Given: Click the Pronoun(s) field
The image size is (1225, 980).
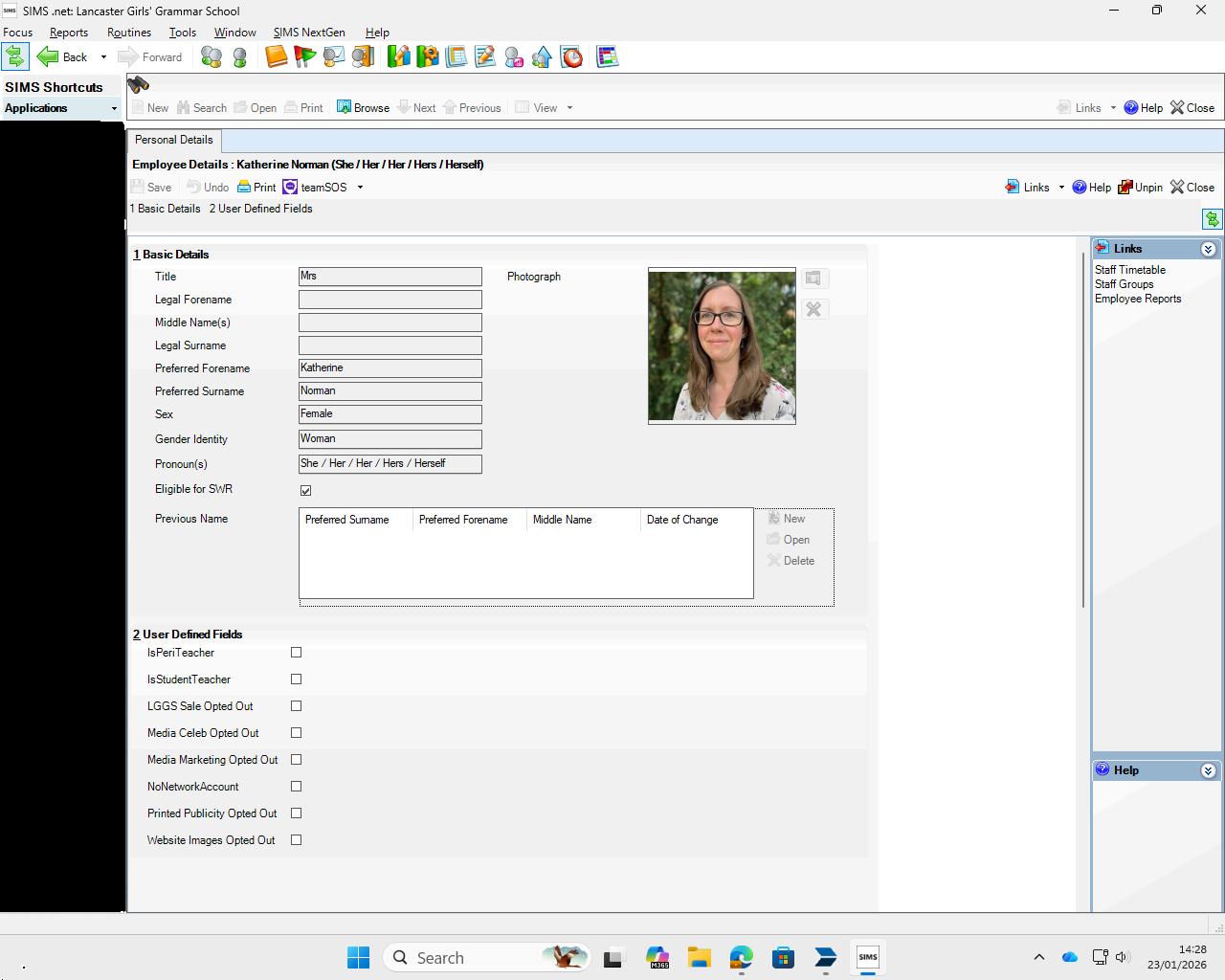Looking at the screenshot, I should [x=390, y=464].
